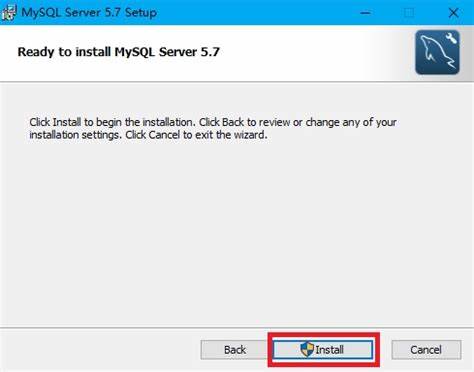This screenshot has height=372, width=474.
Task: Click the Install button to begin installation
Action: coord(322,350)
